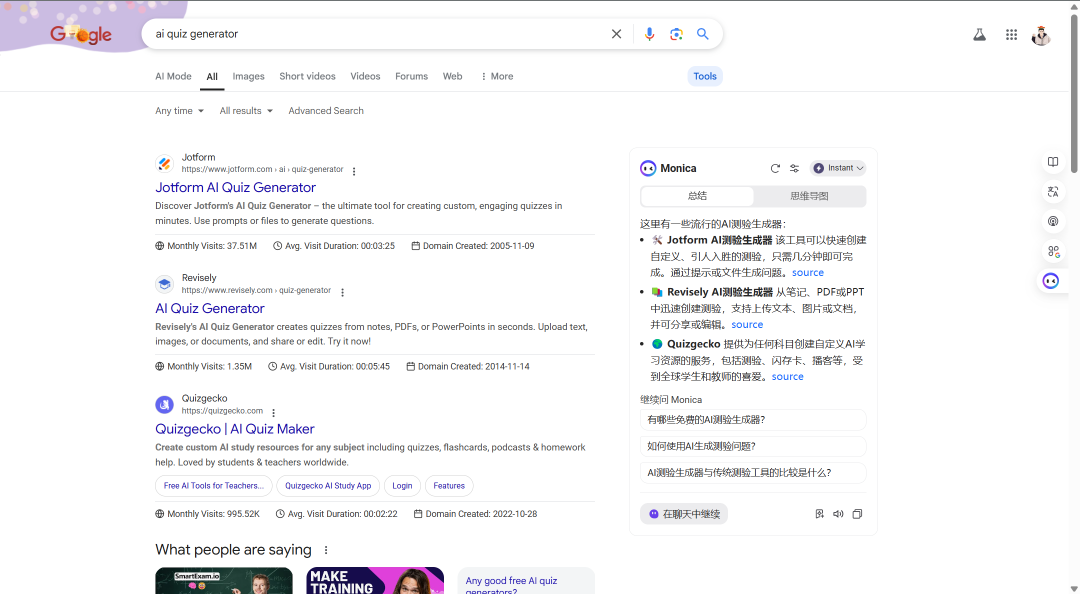Ask Monica 有哪些免费的AI测验生成器?
This screenshot has height=594, width=1080.
coord(753,420)
